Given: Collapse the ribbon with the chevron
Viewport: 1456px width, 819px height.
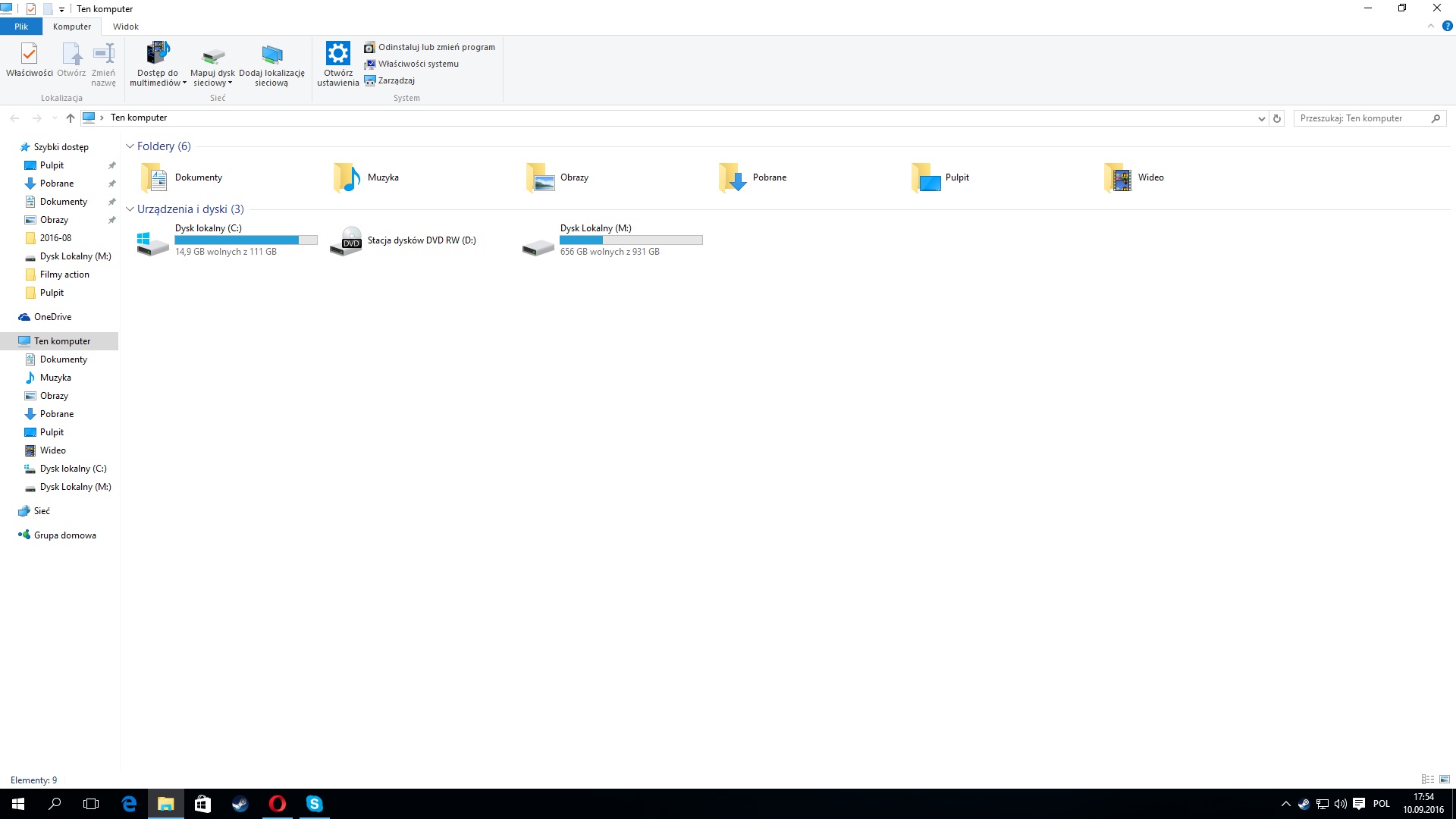Looking at the screenshot, I should point(1431,27).
